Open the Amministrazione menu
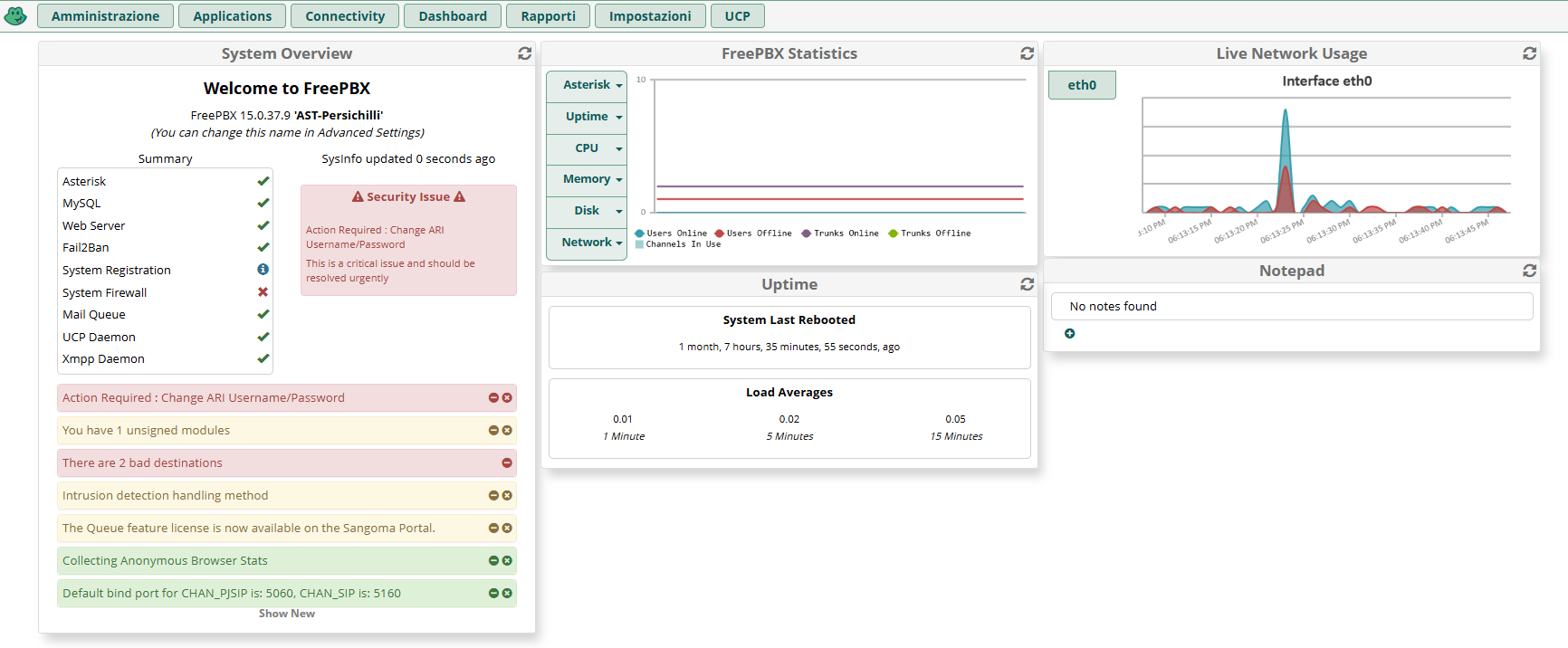This screenshot has height=648, width=1568. coord(105,16)
